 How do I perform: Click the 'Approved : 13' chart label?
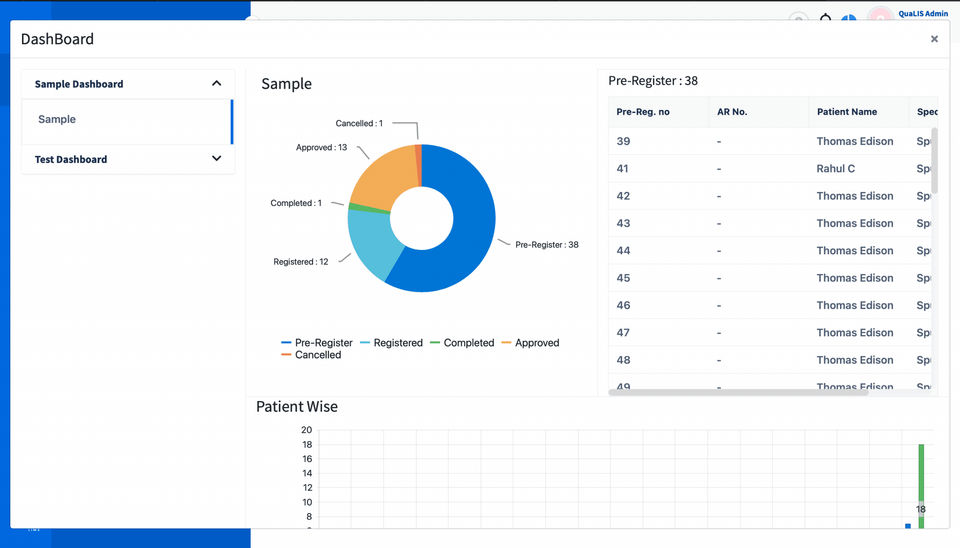click(x=321, y=148)
